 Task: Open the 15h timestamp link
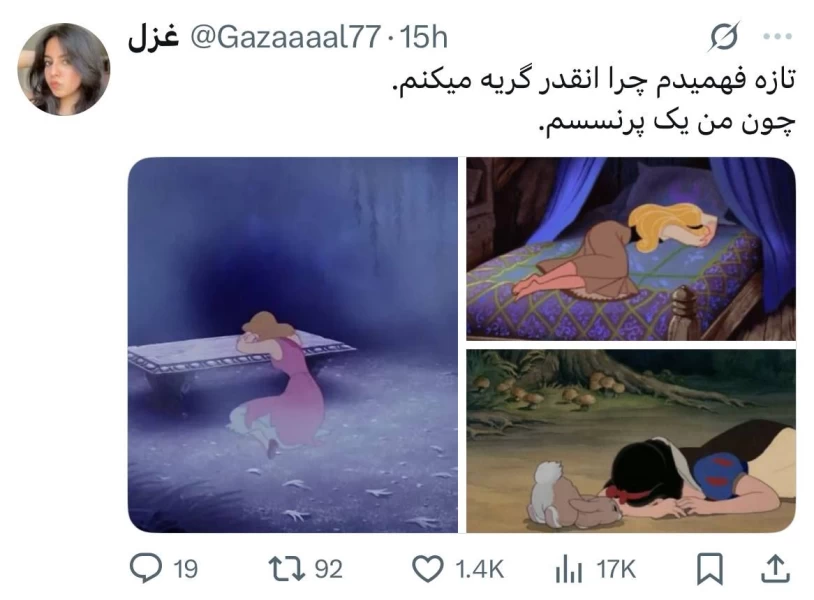pyautogui.click(x=424, y=37)
